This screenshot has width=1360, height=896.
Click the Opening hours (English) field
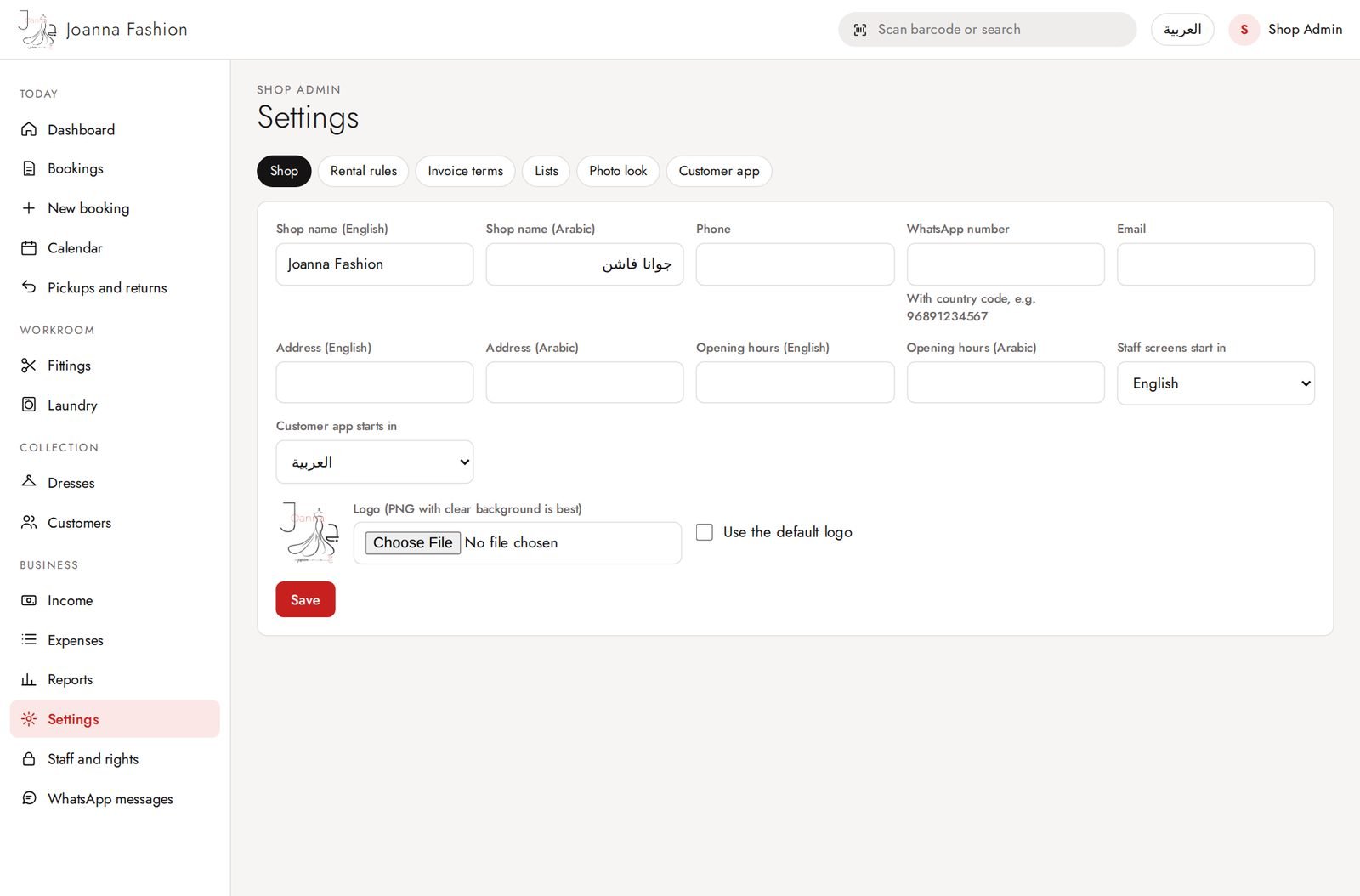tap(795, 383)
